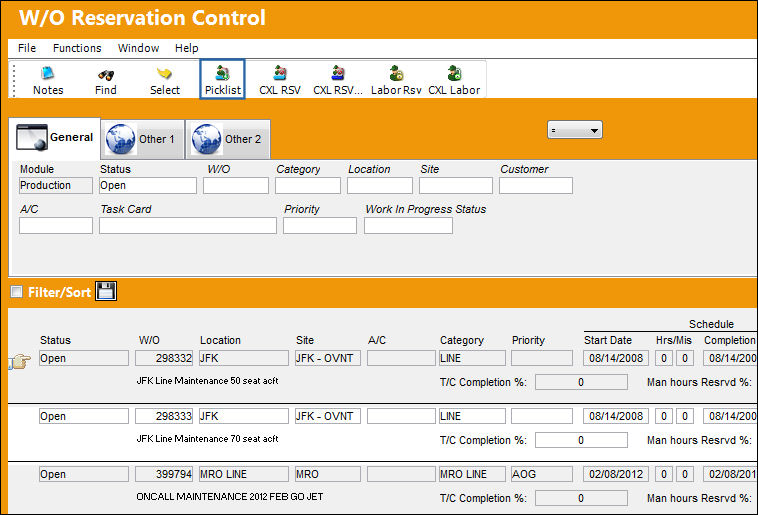Screen dimensions: 758x515
Task: Save filter with floppy disk icon
Action: click(x=106, y=291)
